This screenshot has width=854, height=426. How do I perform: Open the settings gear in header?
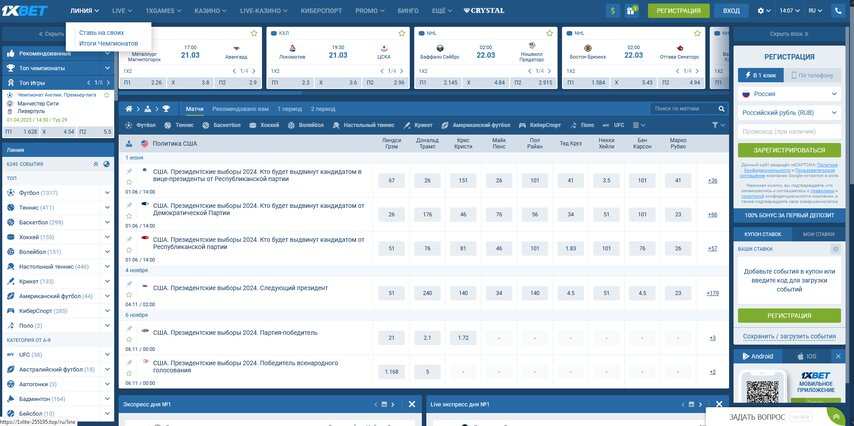(761, 10)
